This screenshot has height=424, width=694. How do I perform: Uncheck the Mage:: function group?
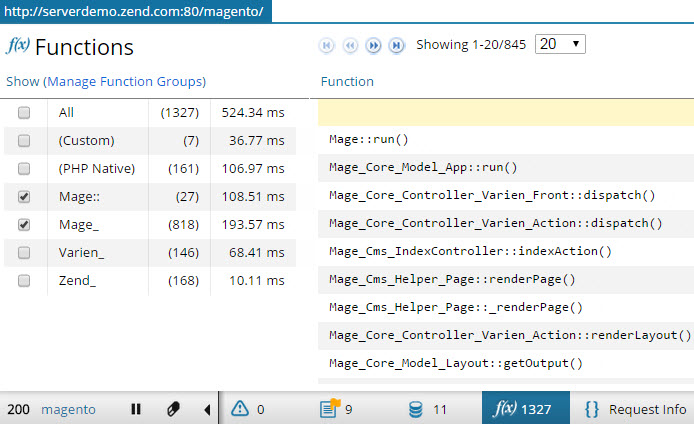pyautogui.click(x=24, y=198)
